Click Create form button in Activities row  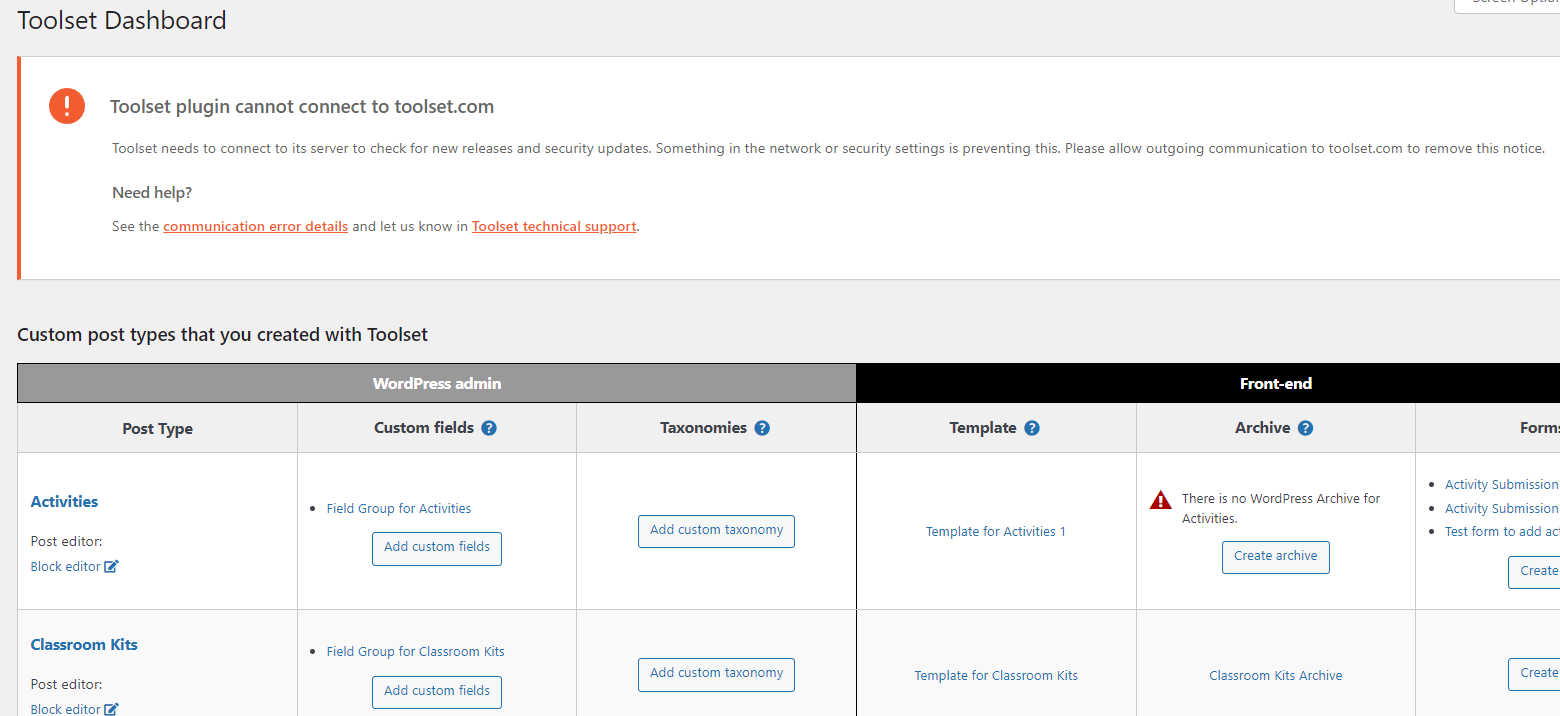point(1535,572)
